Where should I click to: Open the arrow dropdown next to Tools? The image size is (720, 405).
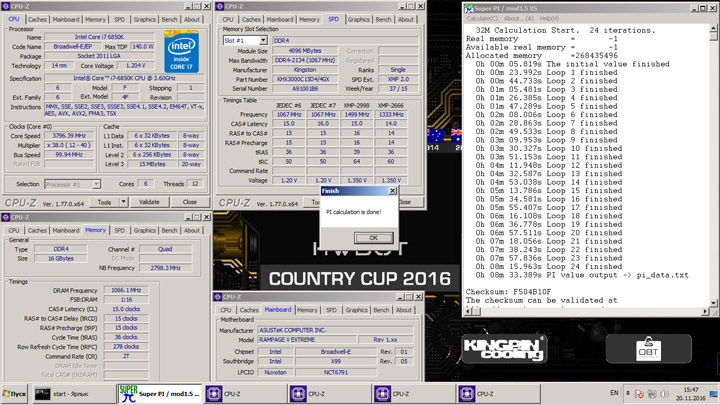(x=123, y=202)
